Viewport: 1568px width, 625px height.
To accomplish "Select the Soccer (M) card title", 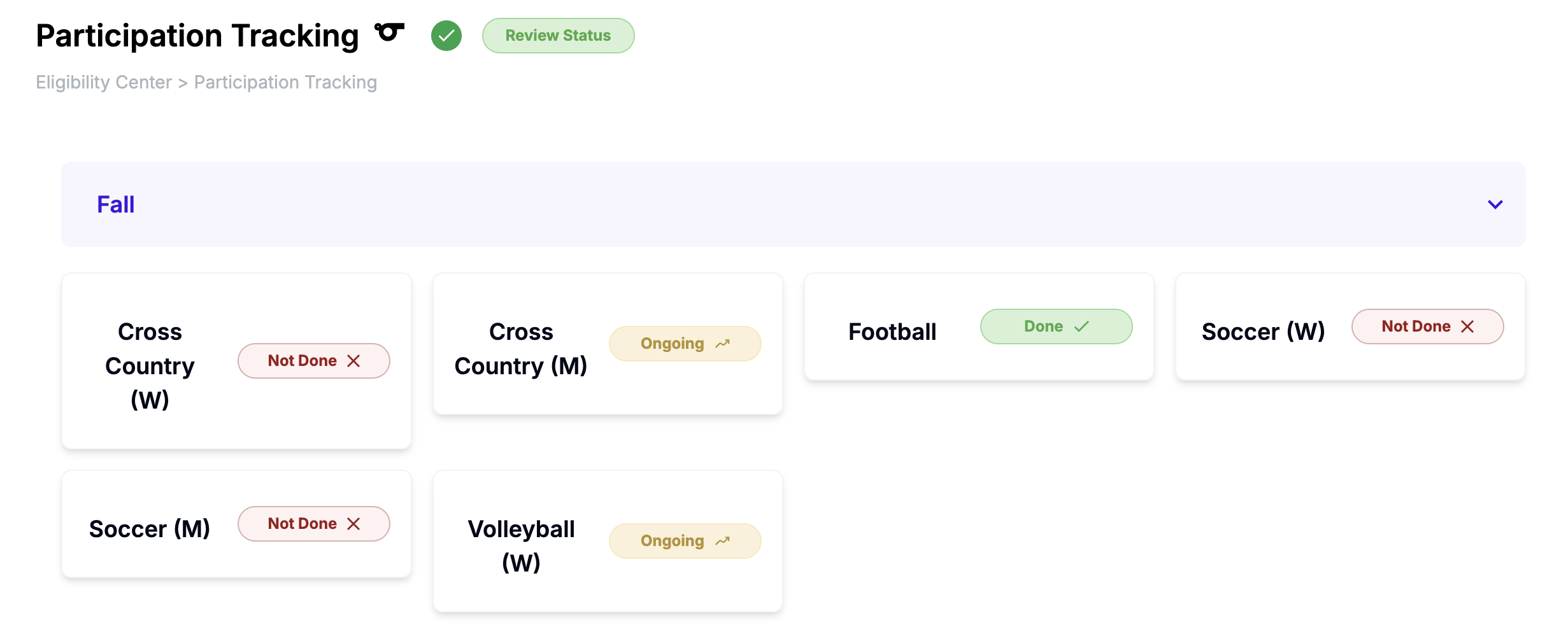I will pyautogui.click(x=150, y=529).
